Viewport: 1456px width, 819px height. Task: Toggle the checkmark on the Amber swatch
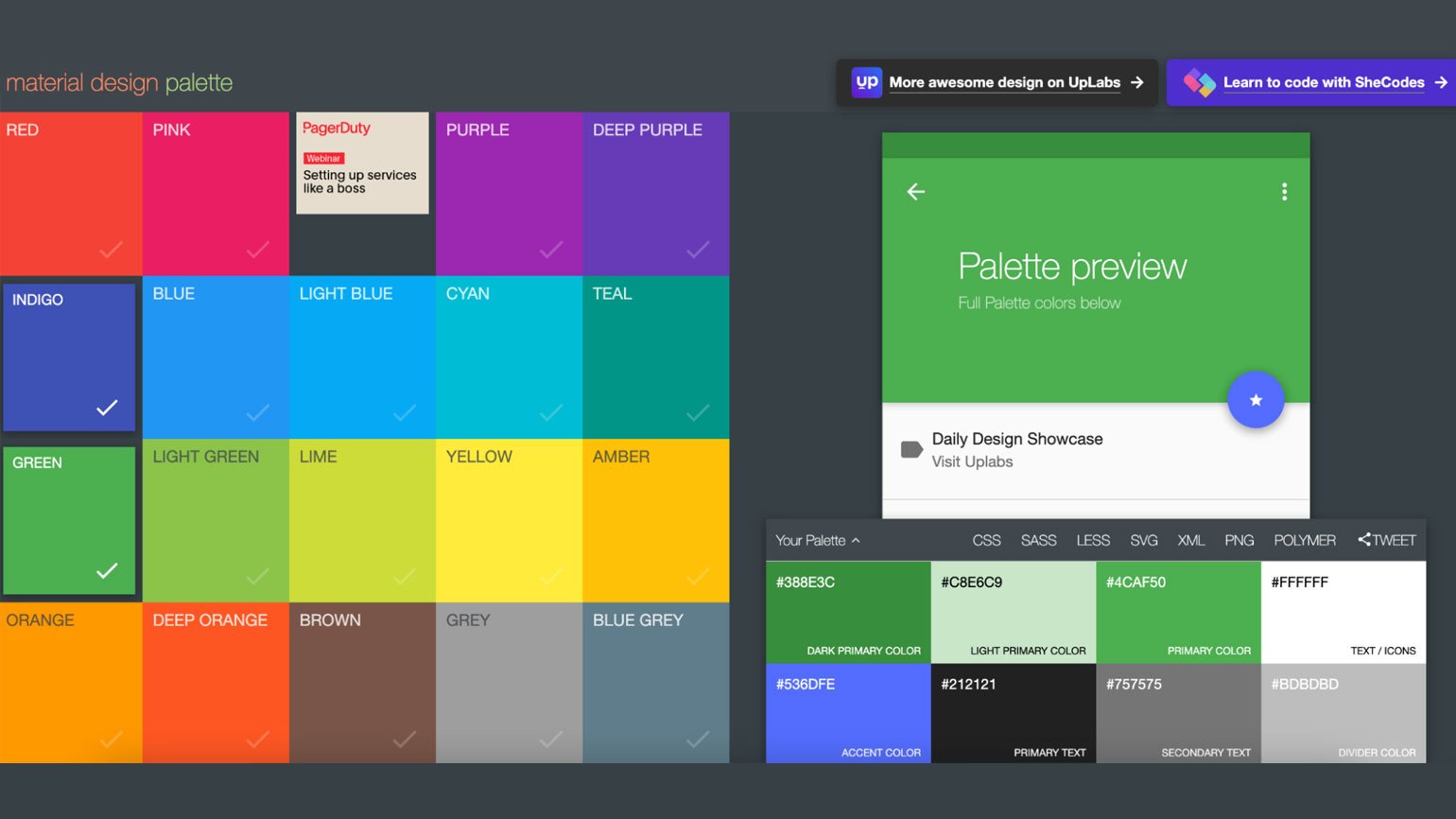point(698,576)
